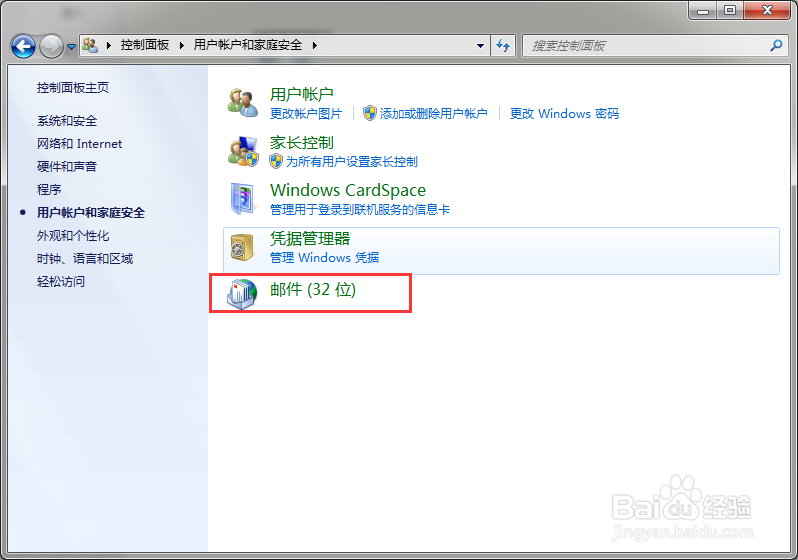This screenshot has width=798, height=560.
Task: Expand the arrow after 控制面板 breadcrumb
Action: click(x=181, y=45)
